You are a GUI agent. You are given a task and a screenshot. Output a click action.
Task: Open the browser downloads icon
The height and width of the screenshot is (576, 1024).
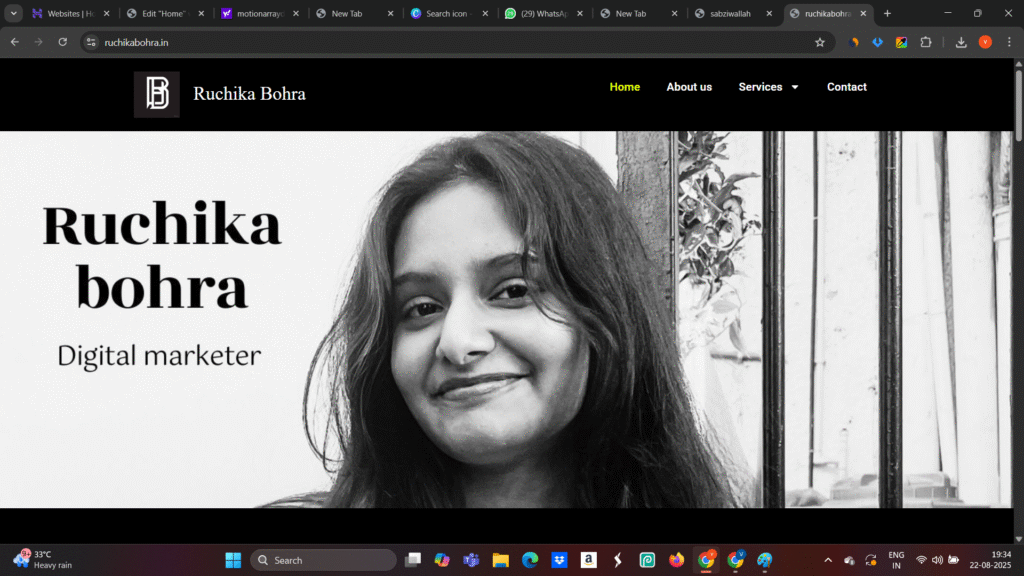[961, 42]
